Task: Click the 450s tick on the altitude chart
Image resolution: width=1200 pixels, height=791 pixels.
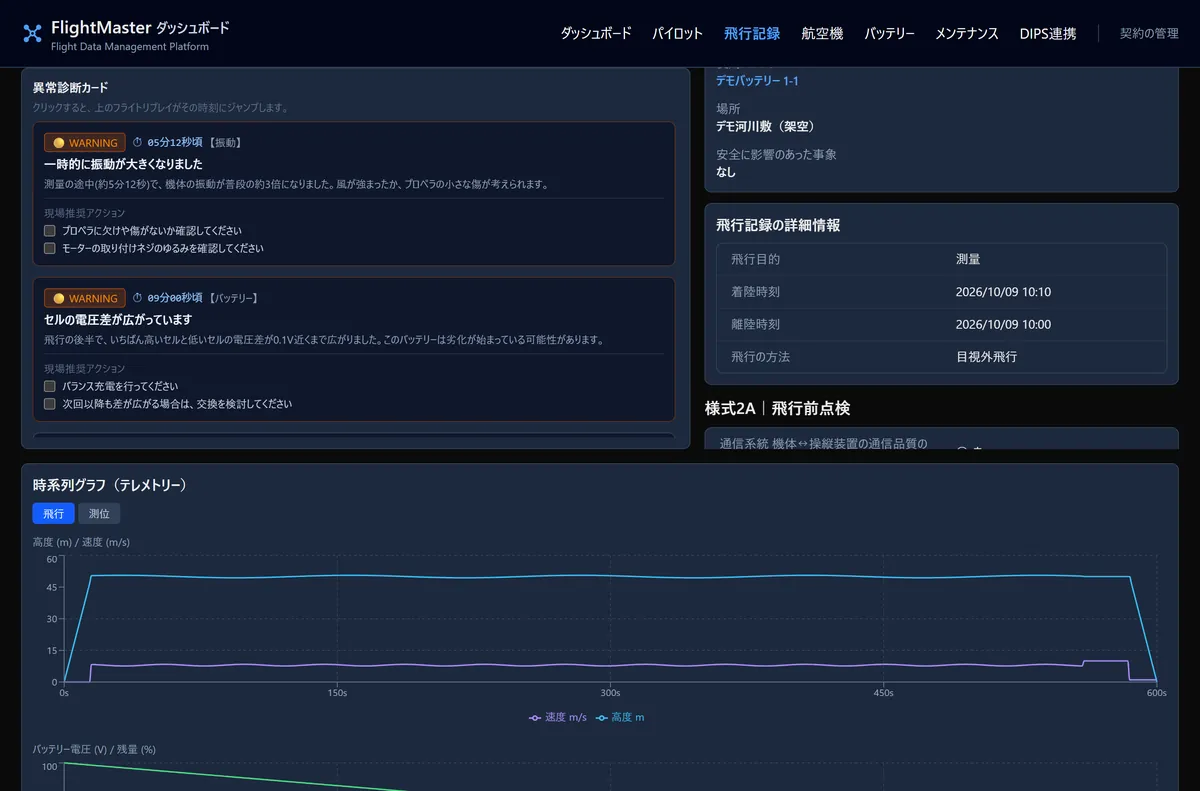Action: point(883,692)
